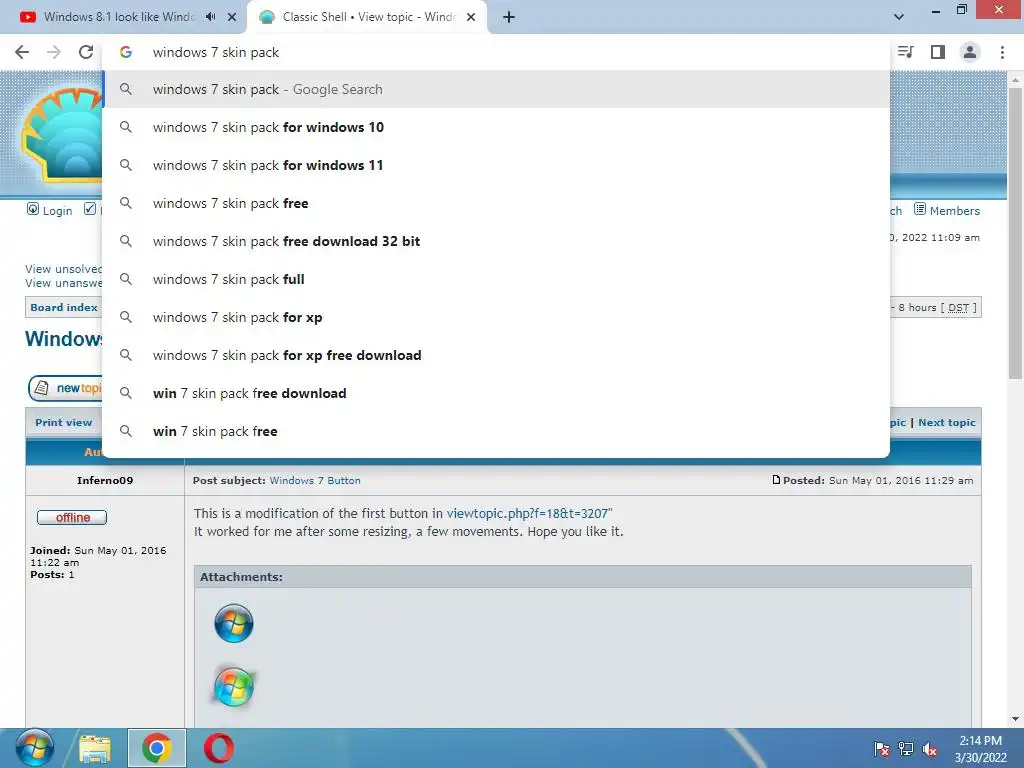Screen dimensions: 1024x768
Task: Toggle the browser side panel icon
Action: (938, 52)
